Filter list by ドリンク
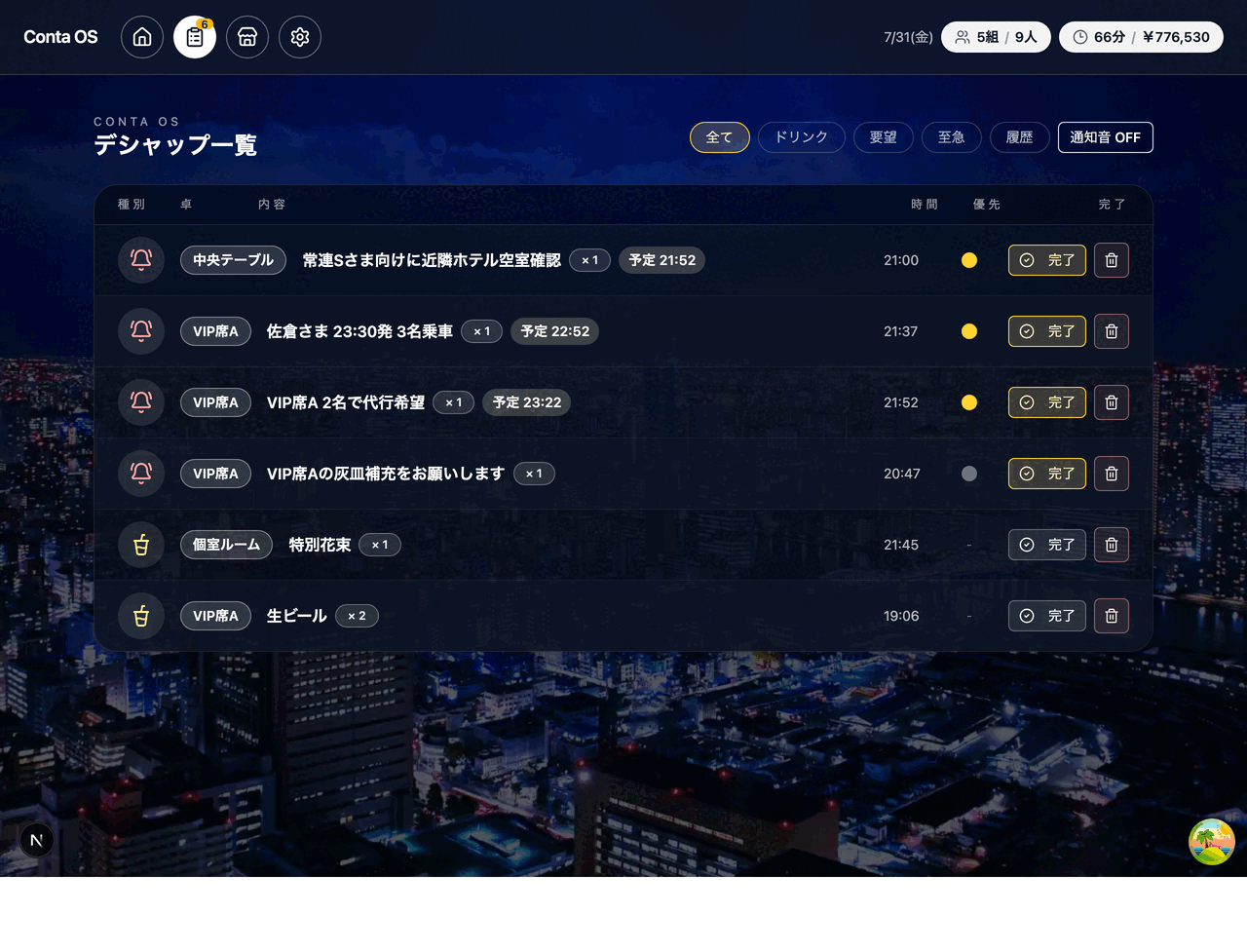The image size is (1247, 952). point(802,137)
